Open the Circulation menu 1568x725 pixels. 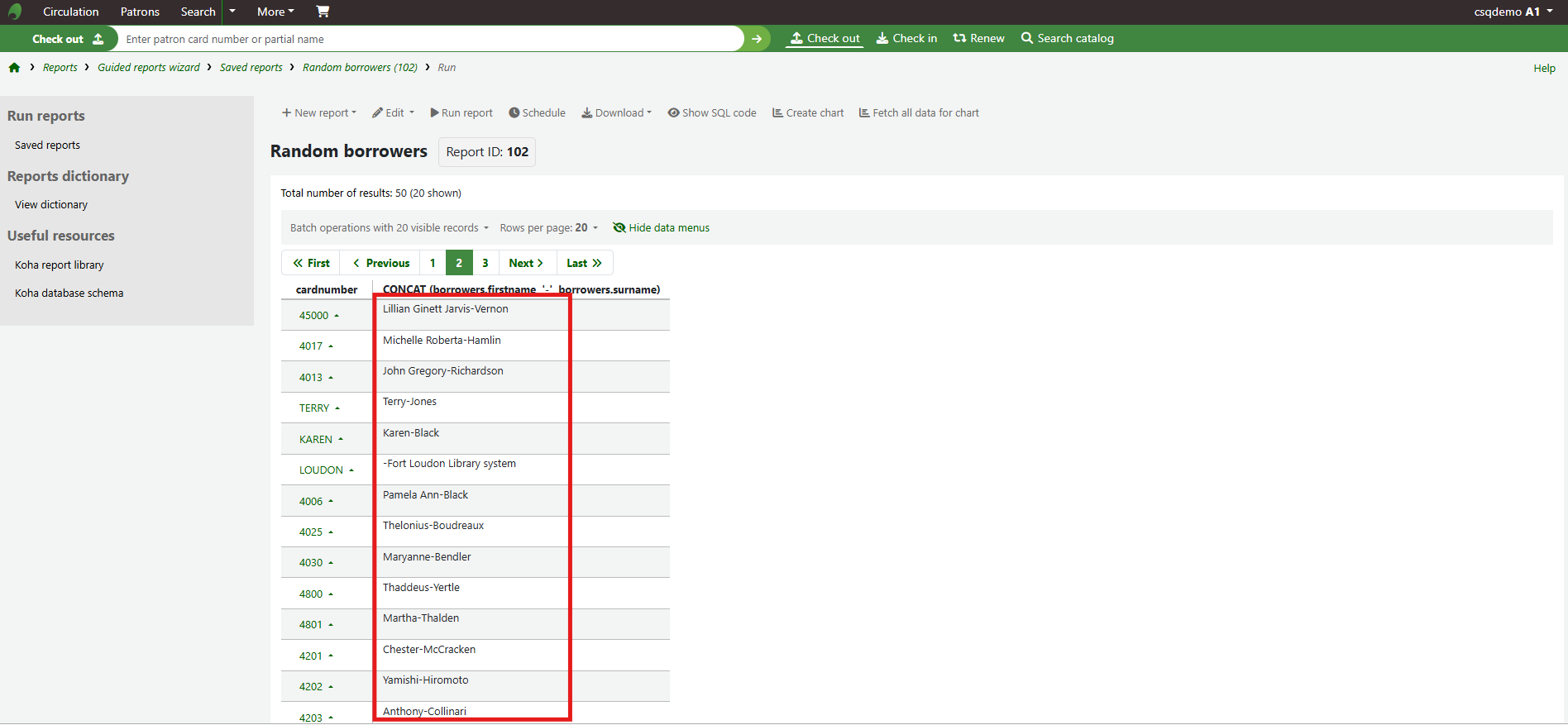point(70,12)
